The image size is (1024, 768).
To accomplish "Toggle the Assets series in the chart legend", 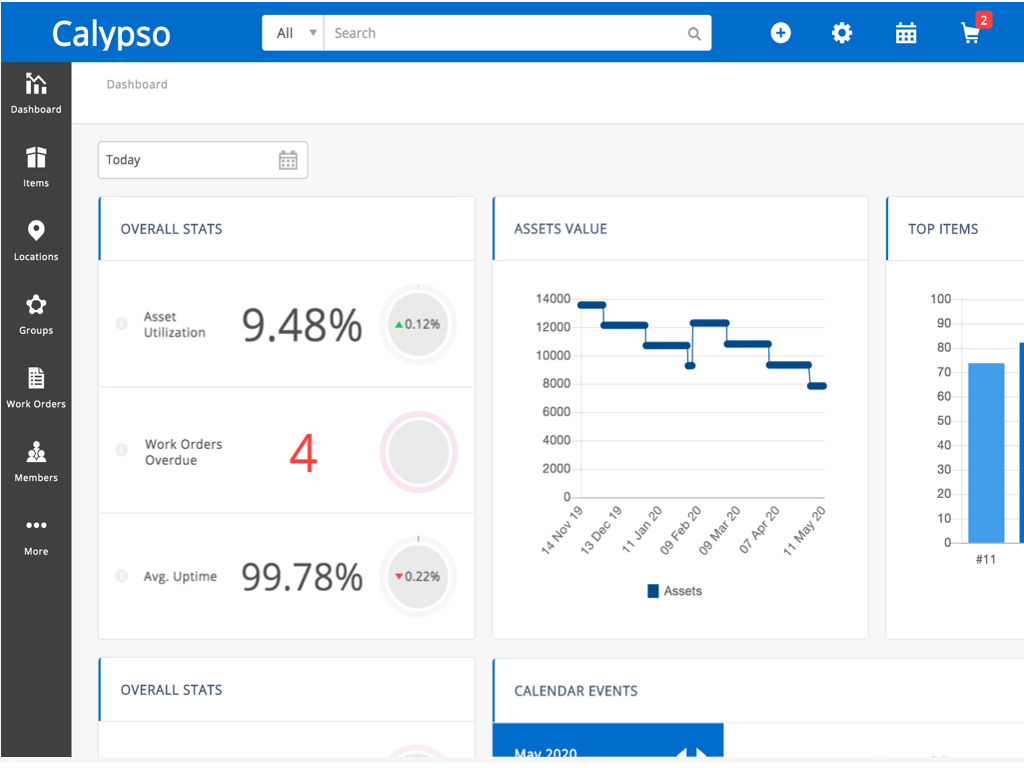I will [673, 590].
